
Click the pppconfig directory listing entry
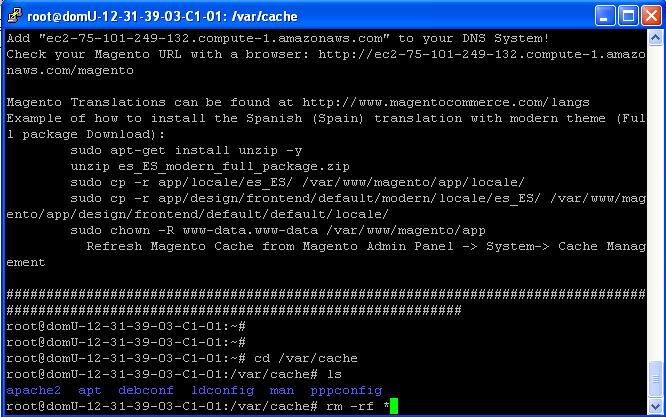(346, 391)
